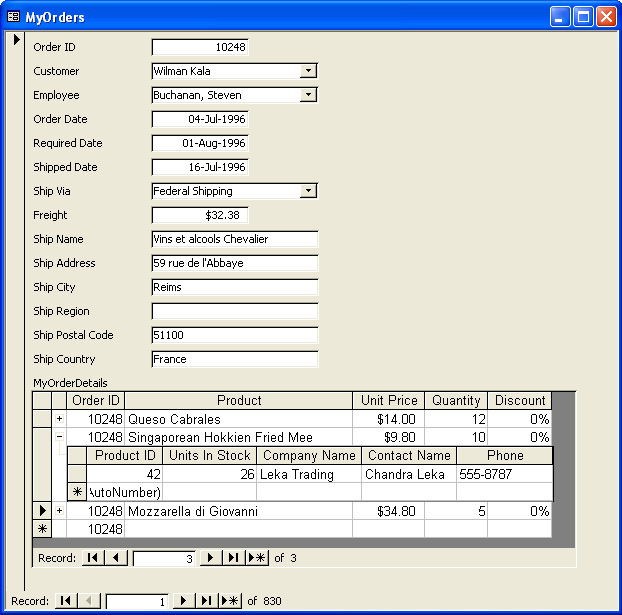This screenshot has height=615, width=622.
Task: Open the Customer dropdown list
Action: point(309,71)
